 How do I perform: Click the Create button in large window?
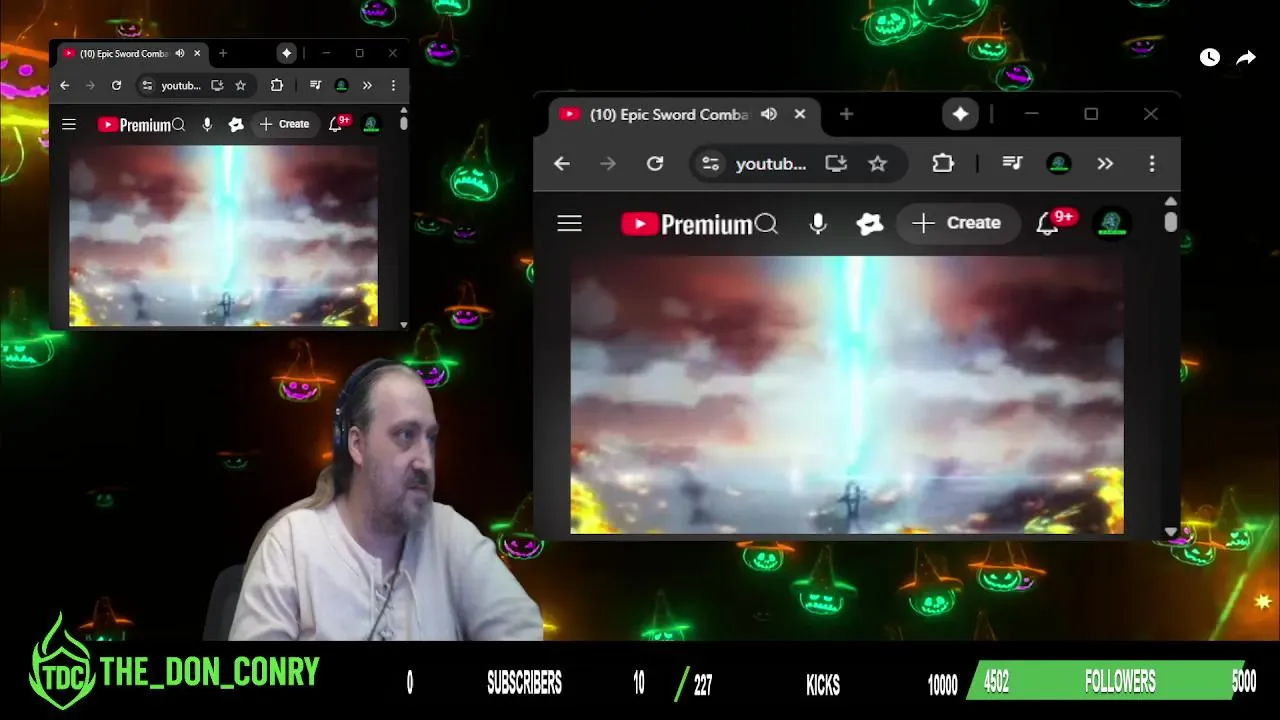(x=957, y=223)
